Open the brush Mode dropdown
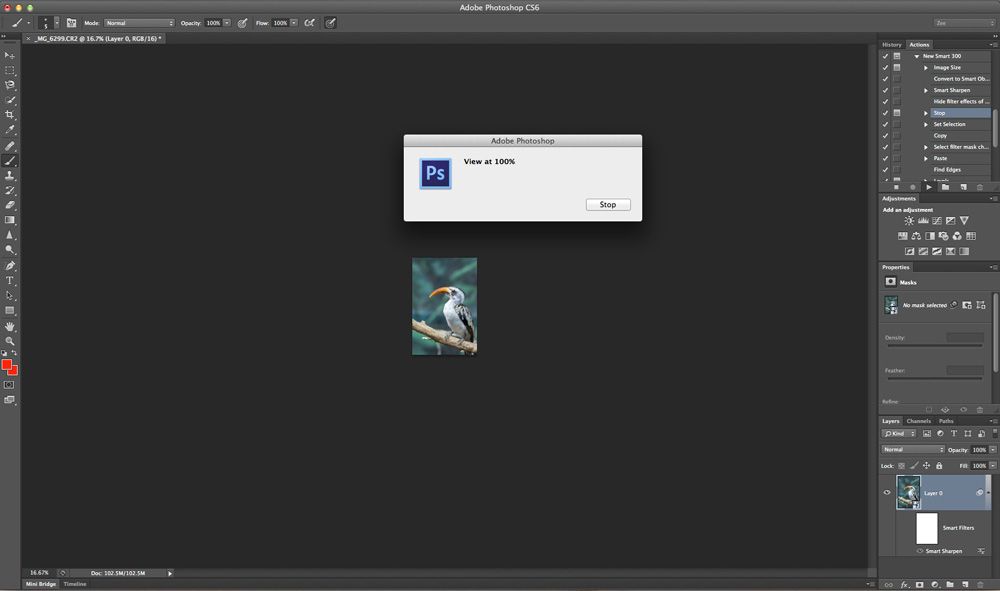The height and width of the screenshot is (591, 1000). pyautogui.click(x=139, y=22)
